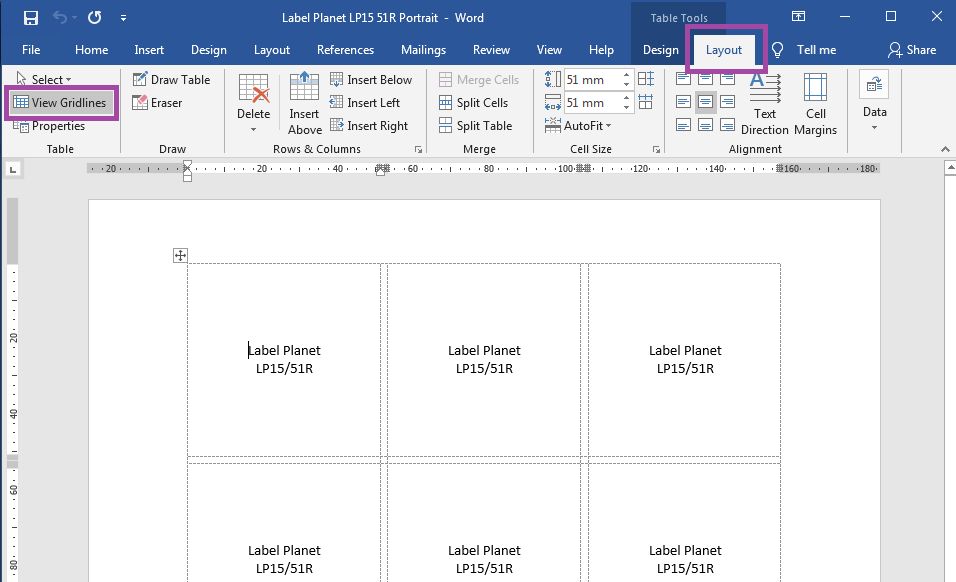Activate the Draw Table tool
The height and width of the screenshot is (582, 956).
click(171, 79)
